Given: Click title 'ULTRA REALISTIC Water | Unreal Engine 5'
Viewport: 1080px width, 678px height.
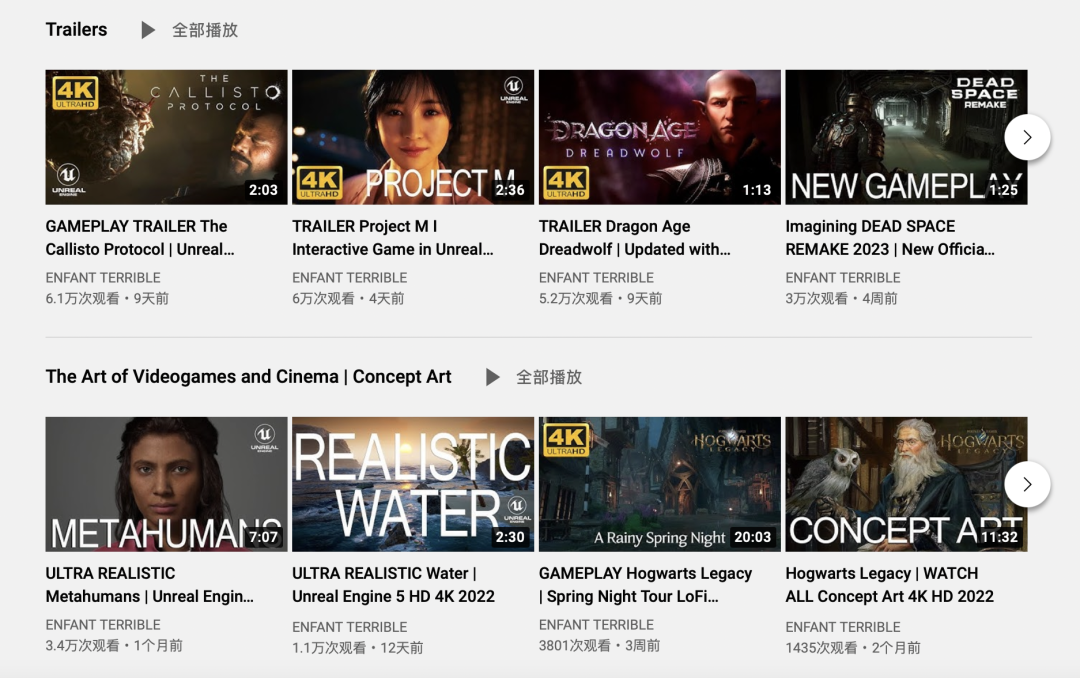Looking at the screenshot, I should click(x=393, y=585).
